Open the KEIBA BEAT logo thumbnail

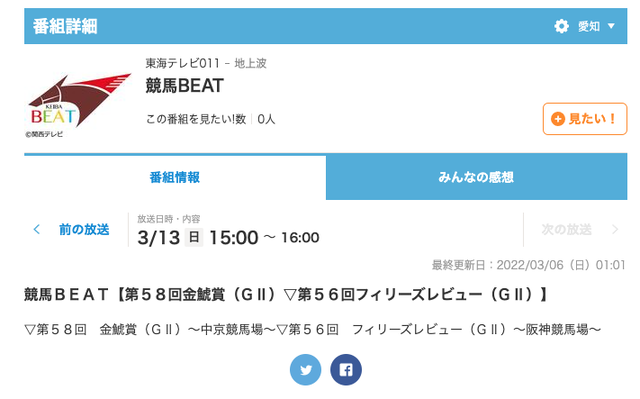coord(79,104)
